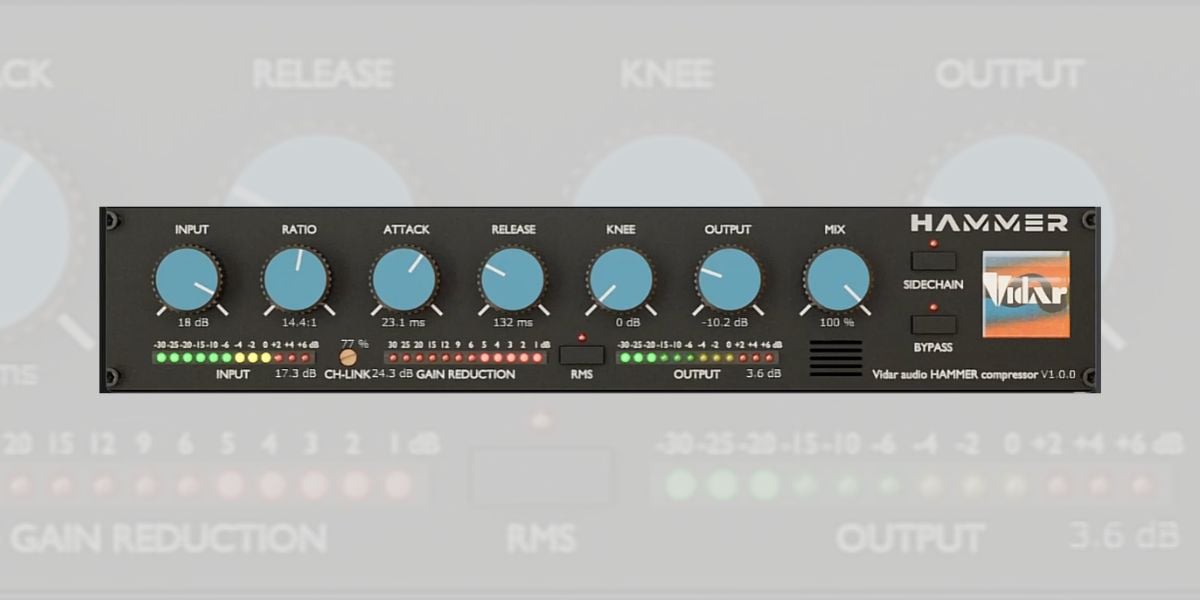Click the speaker grille vent
The width and height of the screenshot is (1200, 600).
tap(836, 359)
